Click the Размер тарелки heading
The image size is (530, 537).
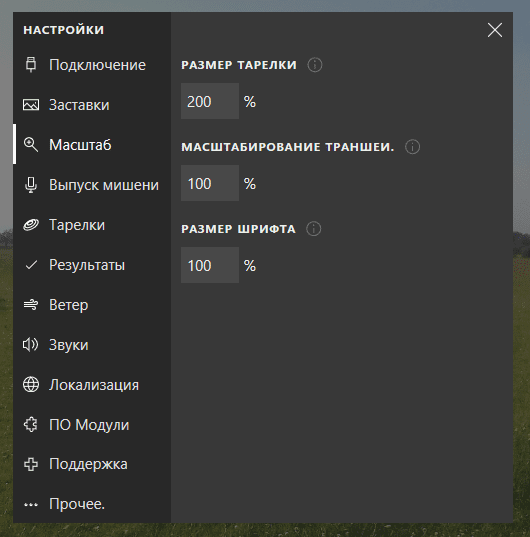[x=239, y=65]
